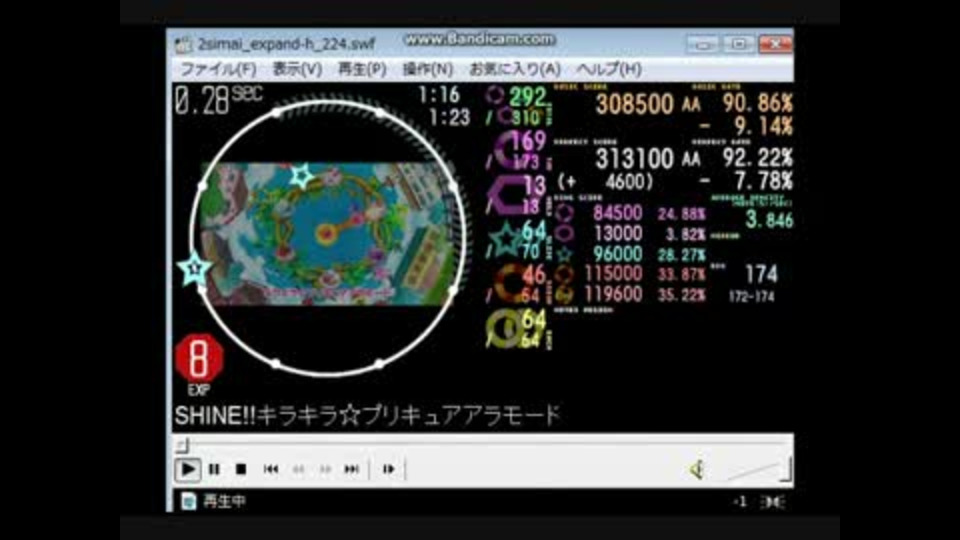
Task: Pause the playback
Action: (x=214, y=470)
